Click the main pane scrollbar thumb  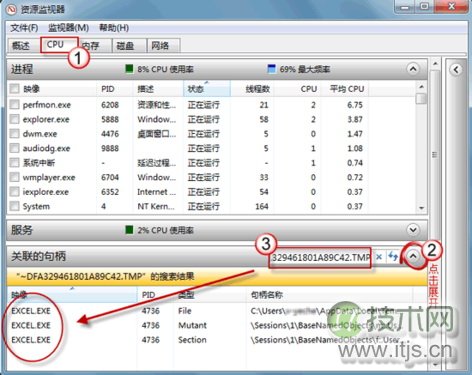(x=435, y=154)
